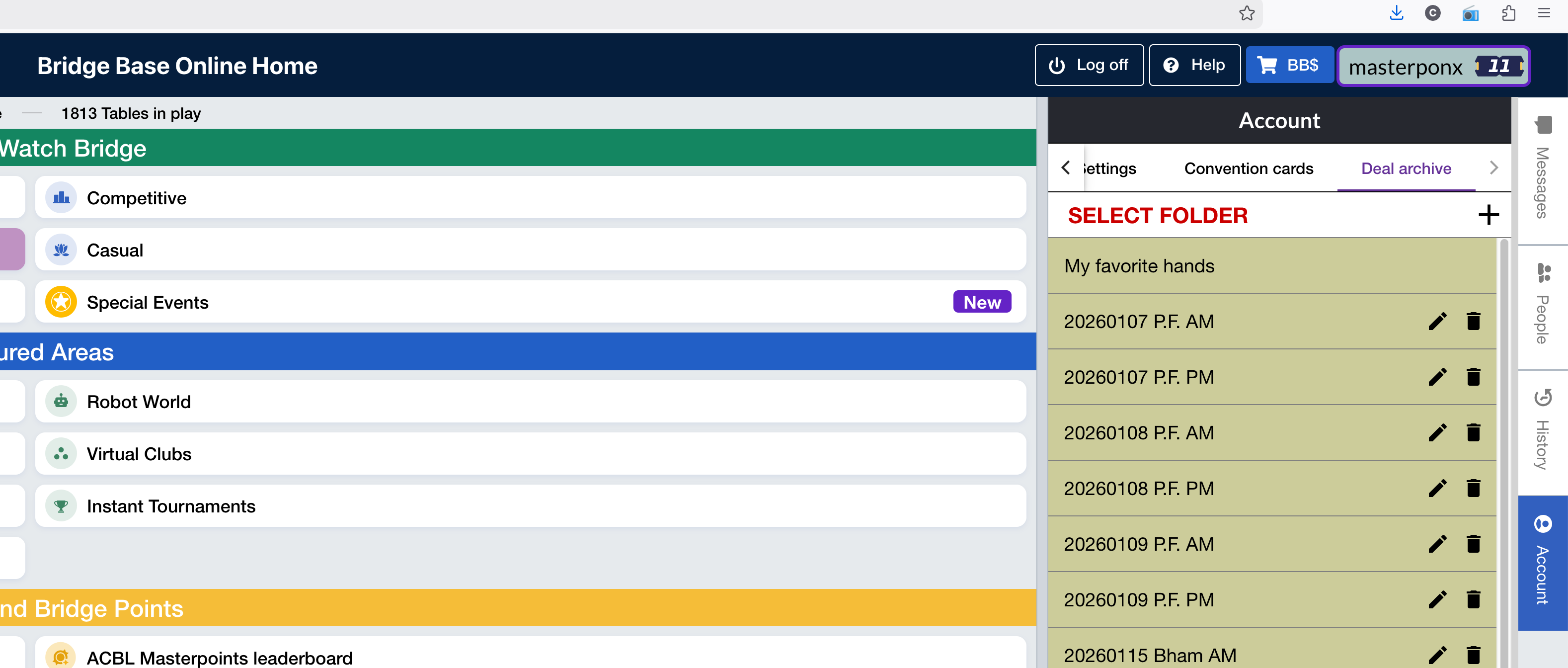Click the deal folder list scrollbar
Image resolution: width=1568 pixels, height=668 pixels.
tap(1504, 451)
